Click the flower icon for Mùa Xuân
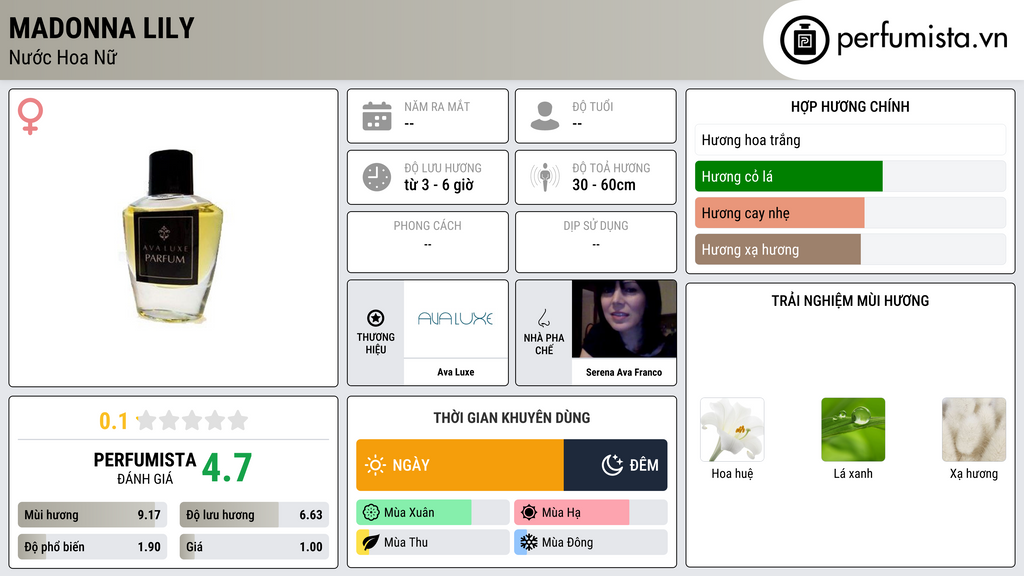This screenshot has height=576, width=1024. [371, 513]
